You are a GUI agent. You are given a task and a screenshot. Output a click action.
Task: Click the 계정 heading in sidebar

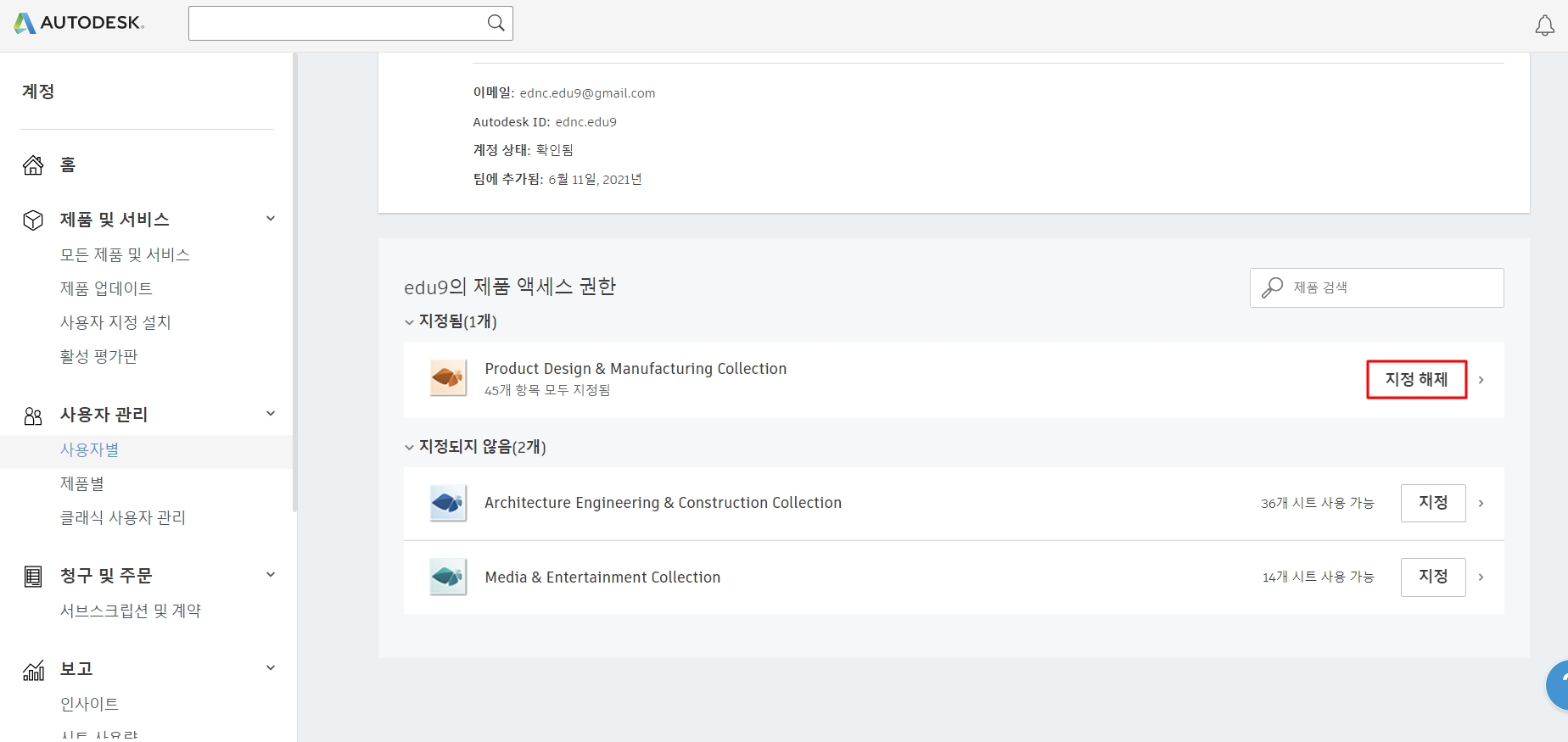(x=38, y=92)
